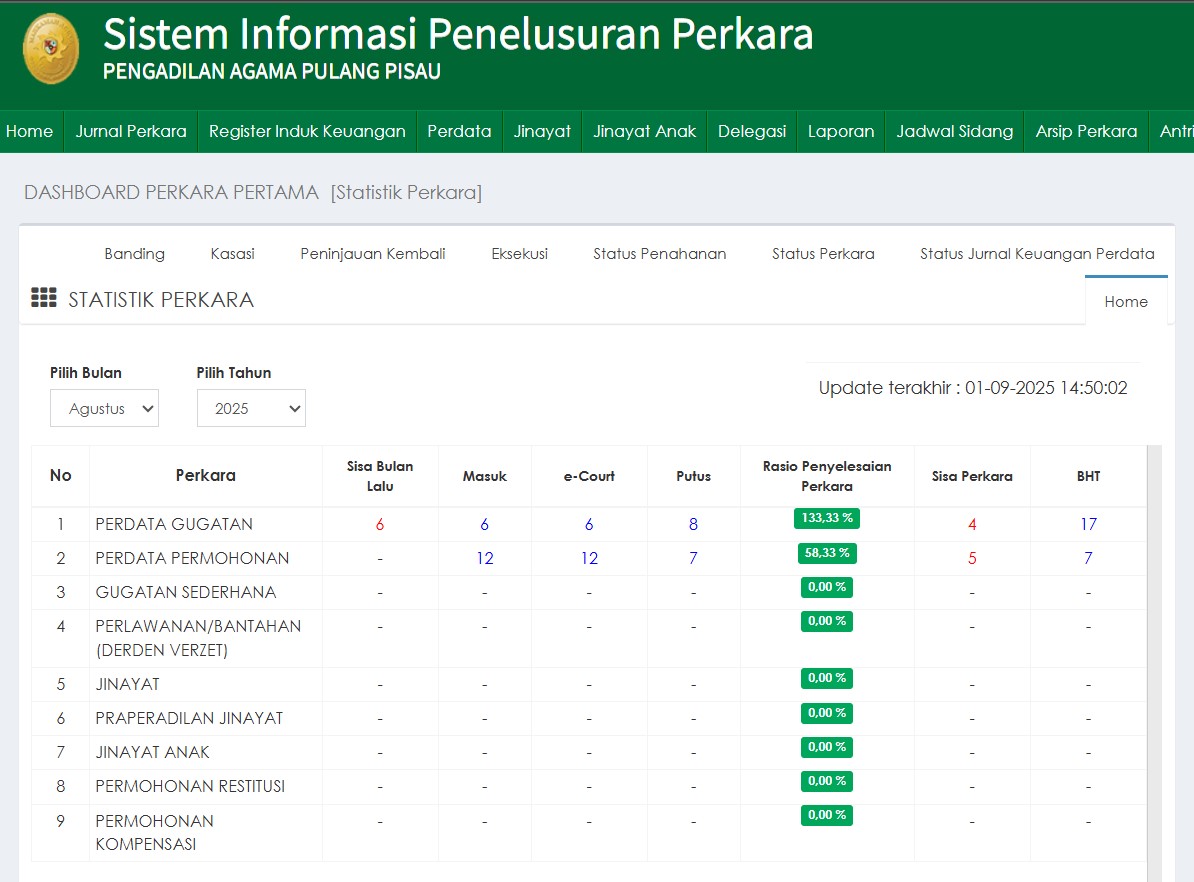Click the 133,33 % ratio badge

coord(827,518)
